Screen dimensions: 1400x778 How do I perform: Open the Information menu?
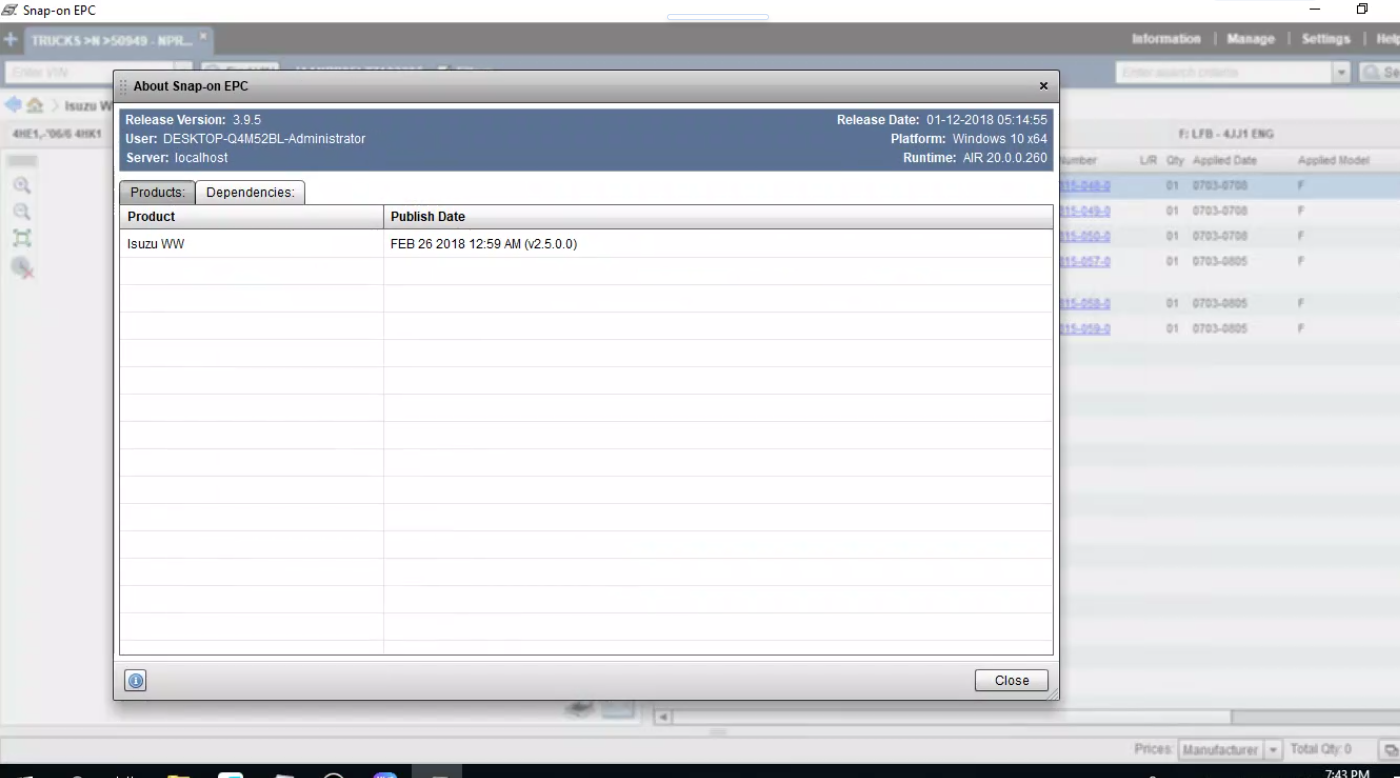click(x=1166, y=39)
